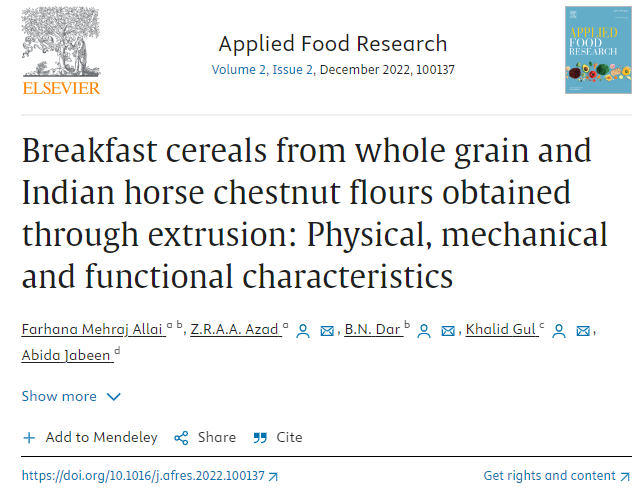Image resolution: width=642 pixels, height=492 pixels.
Task: Open B.N. Dar's author profile icon
Action: (x=424, y=331)
